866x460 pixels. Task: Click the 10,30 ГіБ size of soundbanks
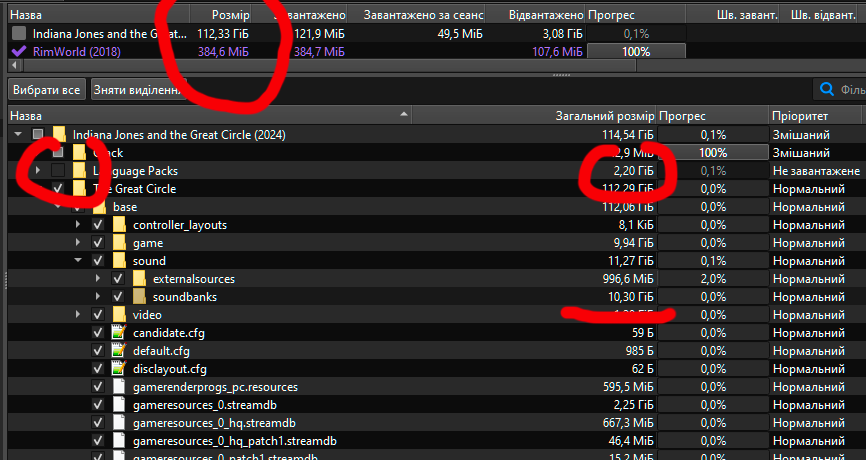pos(630,297)
